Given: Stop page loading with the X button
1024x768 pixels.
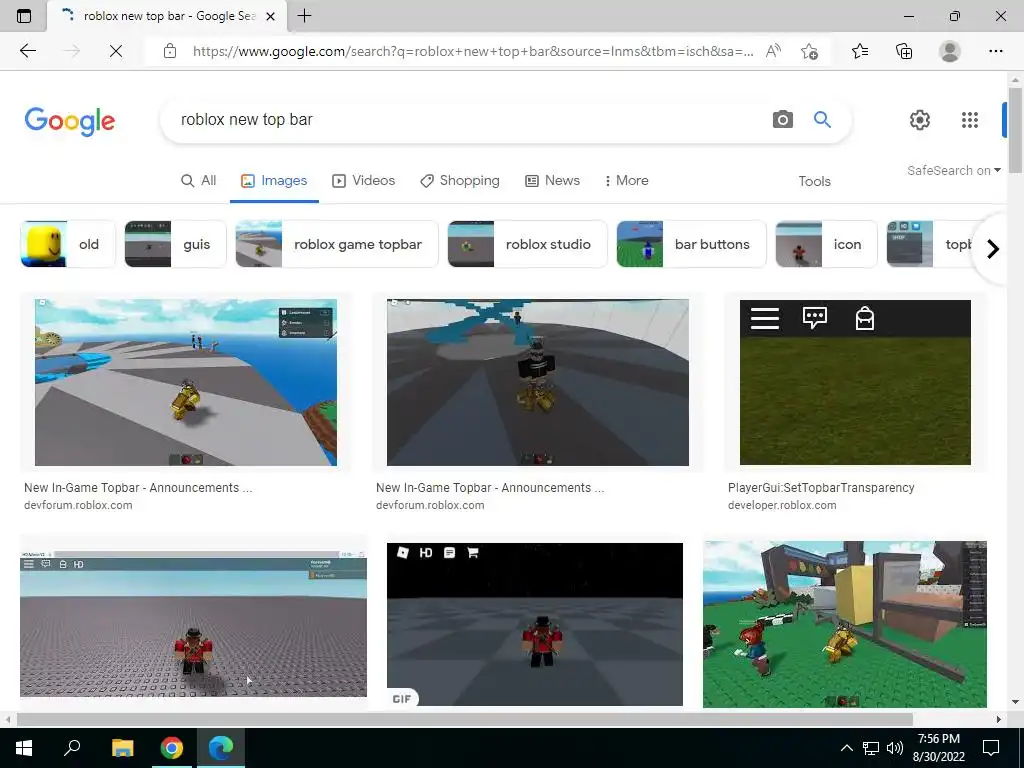Looking at the screenshot, I should point(116,51).
